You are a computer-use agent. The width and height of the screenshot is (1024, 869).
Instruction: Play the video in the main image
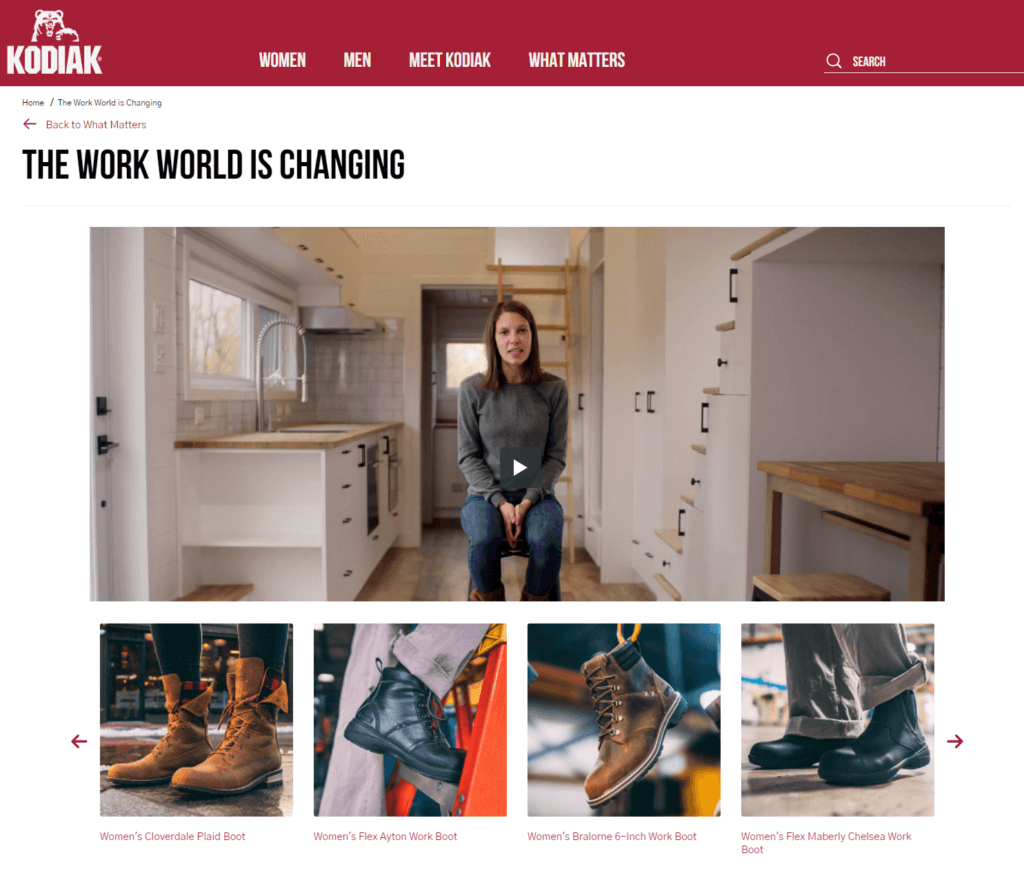(x=519, y=467)
